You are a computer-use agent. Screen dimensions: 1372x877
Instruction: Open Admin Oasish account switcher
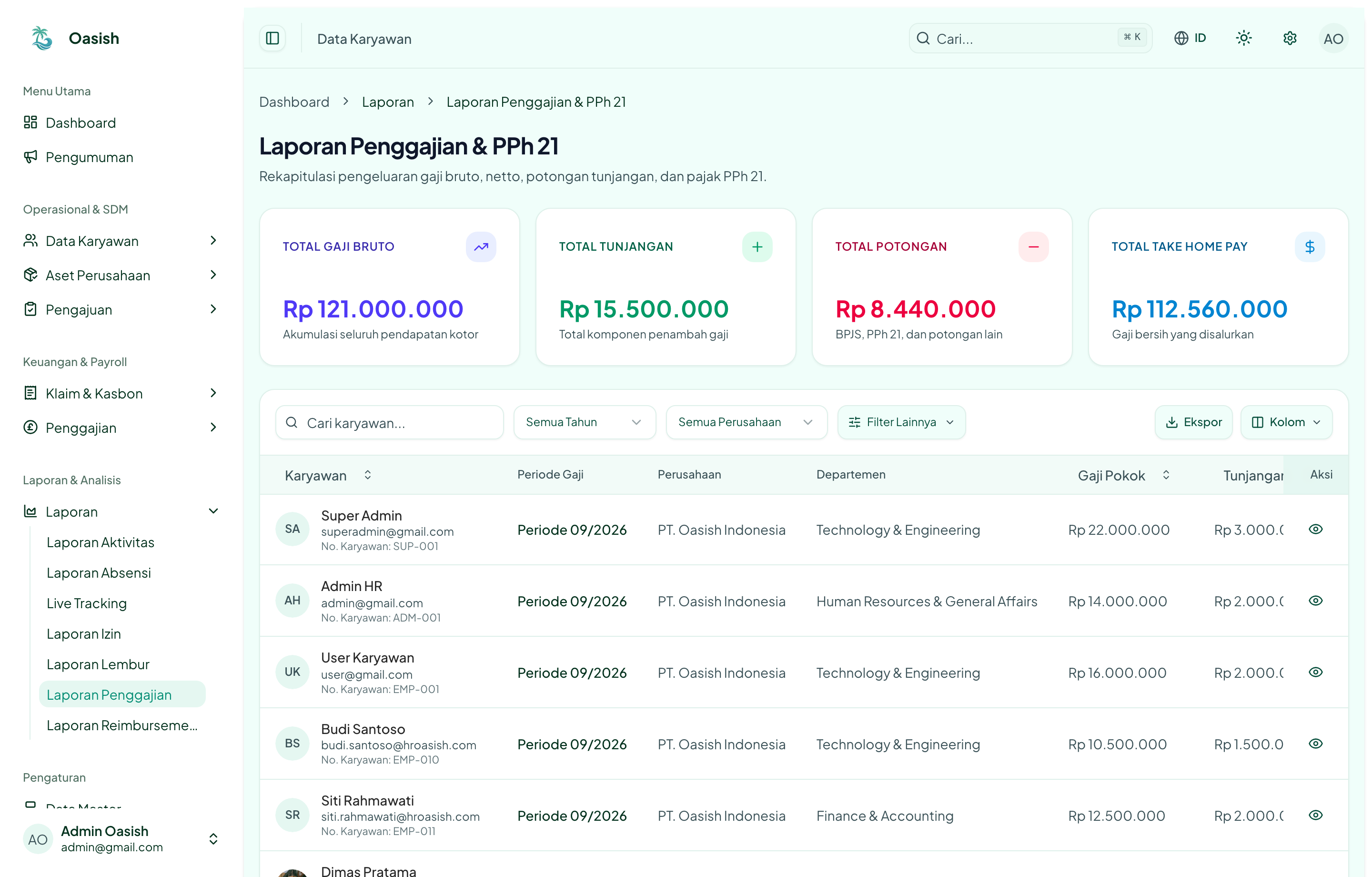[121, 839]
